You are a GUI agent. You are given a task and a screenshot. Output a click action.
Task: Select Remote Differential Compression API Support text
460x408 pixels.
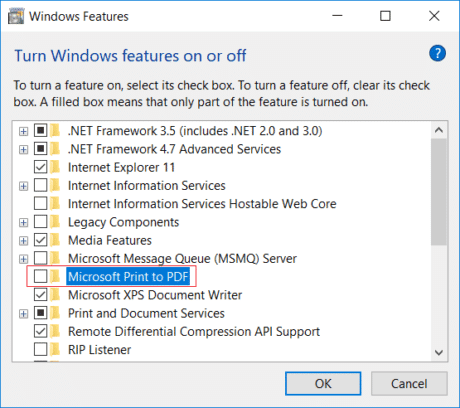point(194,331)
